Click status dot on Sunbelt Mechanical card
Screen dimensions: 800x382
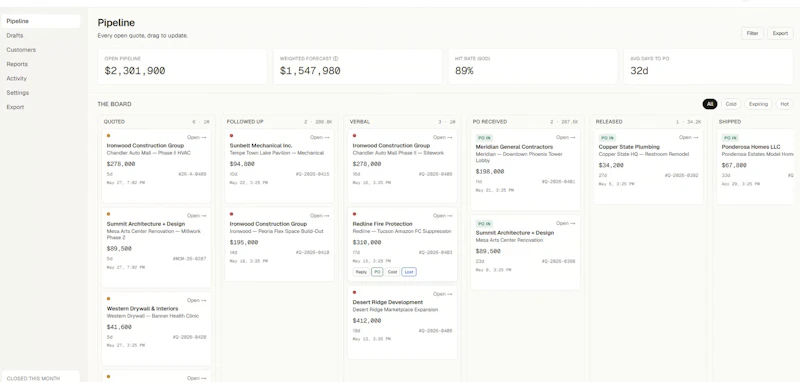click(x=232, y=136)
